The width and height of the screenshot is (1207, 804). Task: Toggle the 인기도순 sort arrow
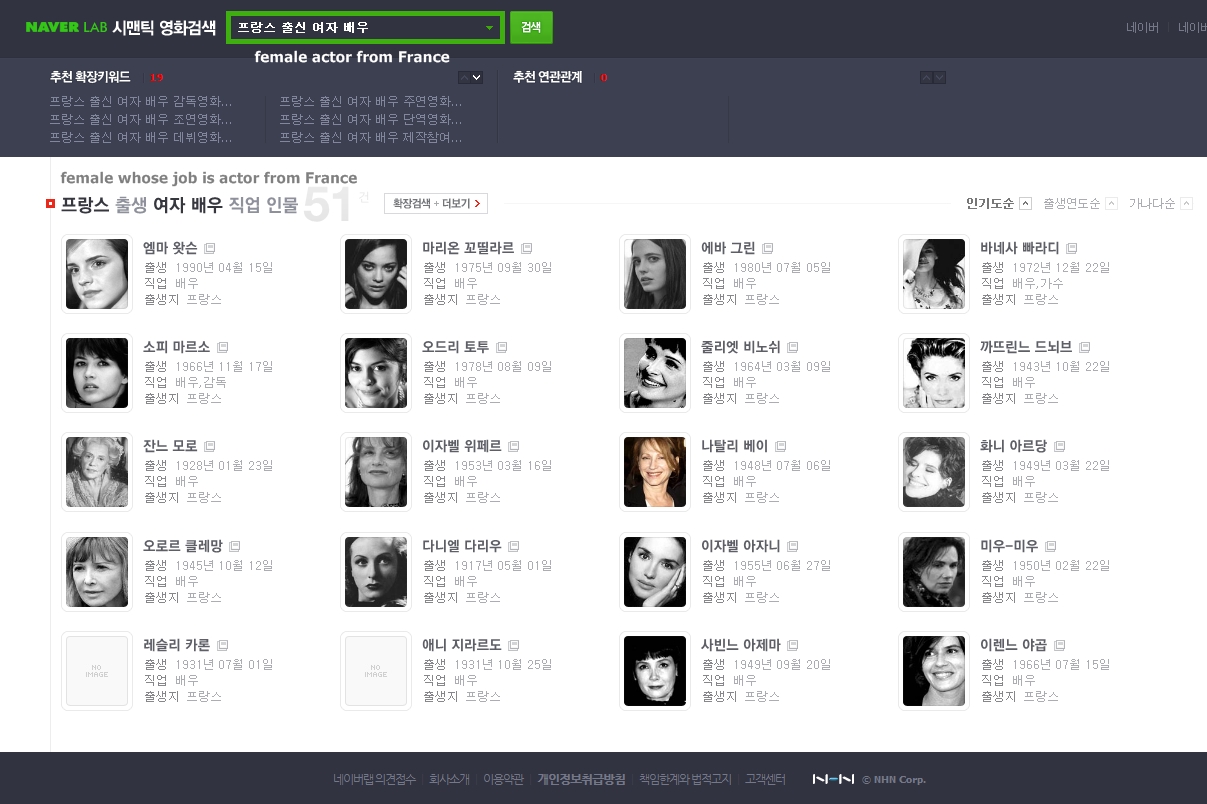point(1025,204)
